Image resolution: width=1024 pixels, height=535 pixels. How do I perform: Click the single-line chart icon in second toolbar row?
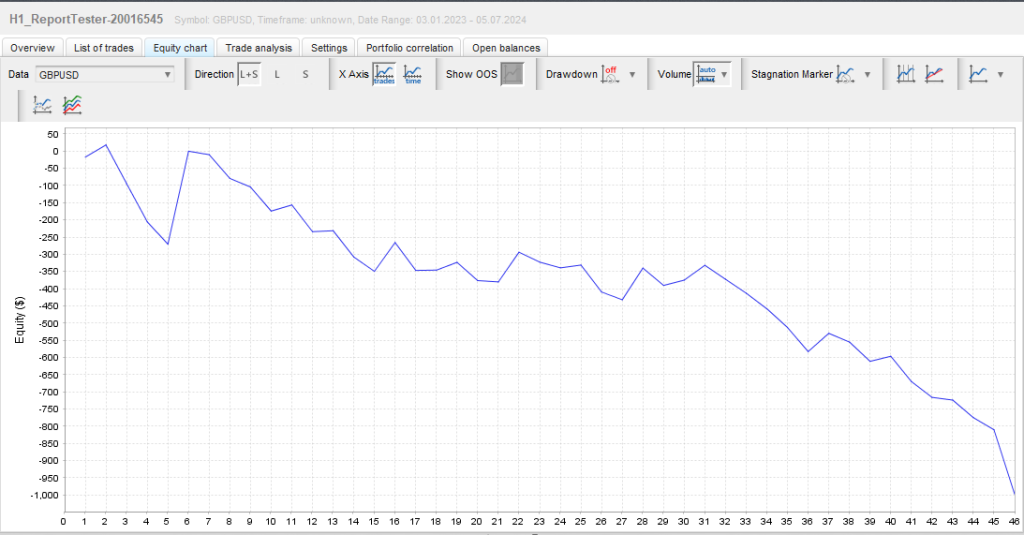click(43, 104)
